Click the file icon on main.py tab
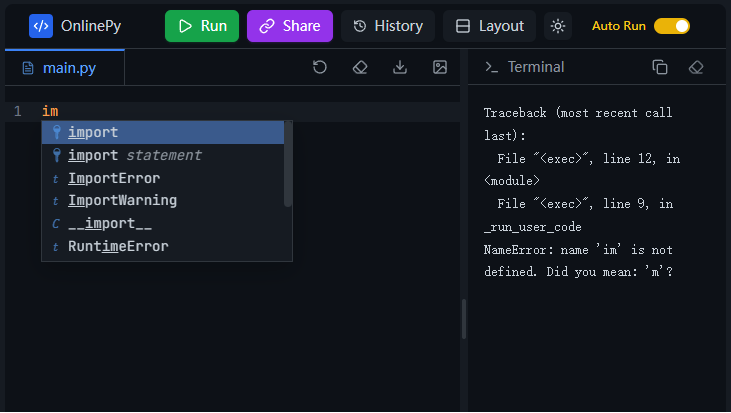 click(28, 68)
